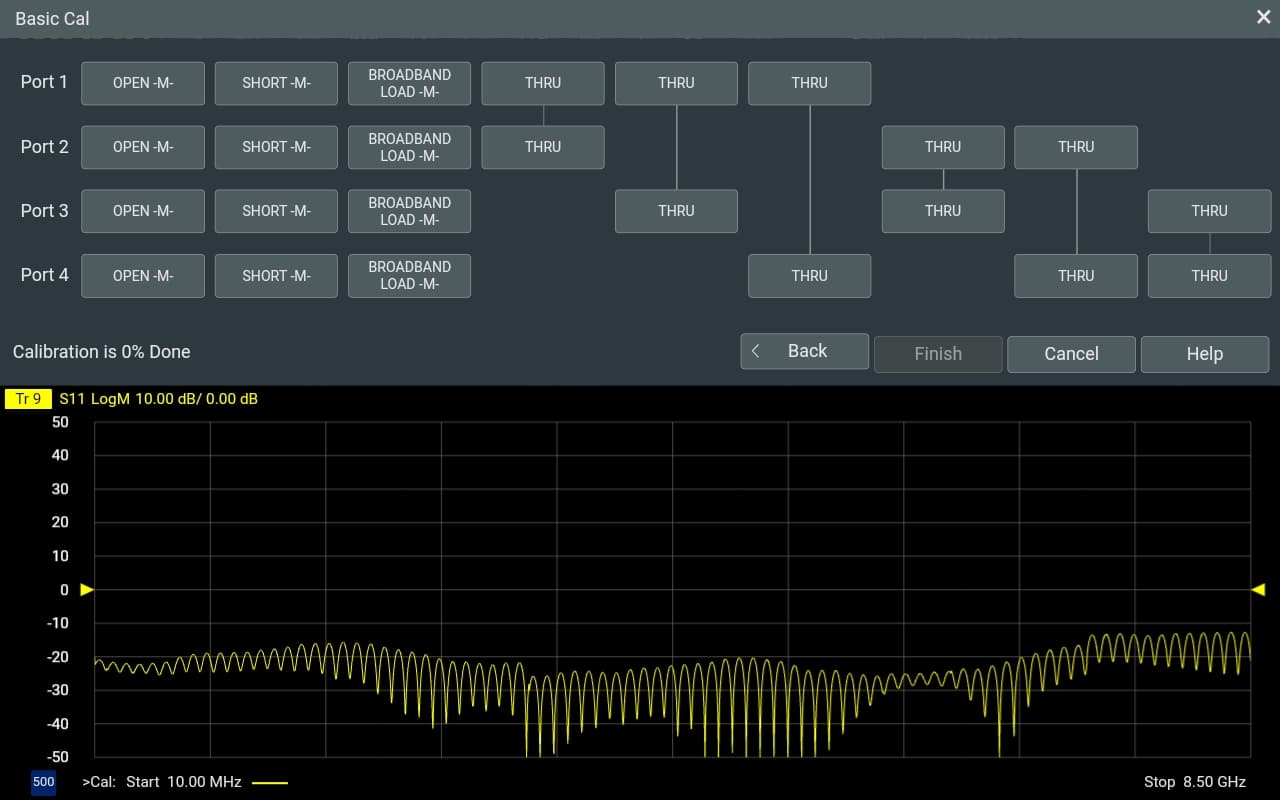
Task: Measure the SHORT standard on Port 1
Action: 276,83
